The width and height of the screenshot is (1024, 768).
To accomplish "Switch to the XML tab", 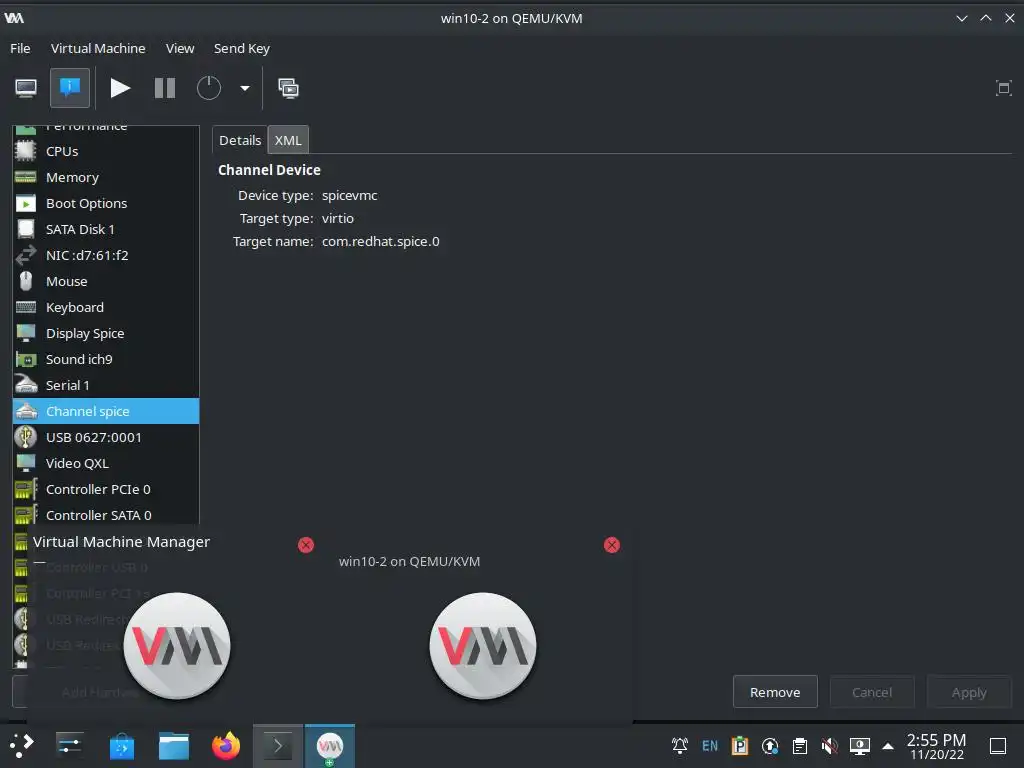I will 288,140.
